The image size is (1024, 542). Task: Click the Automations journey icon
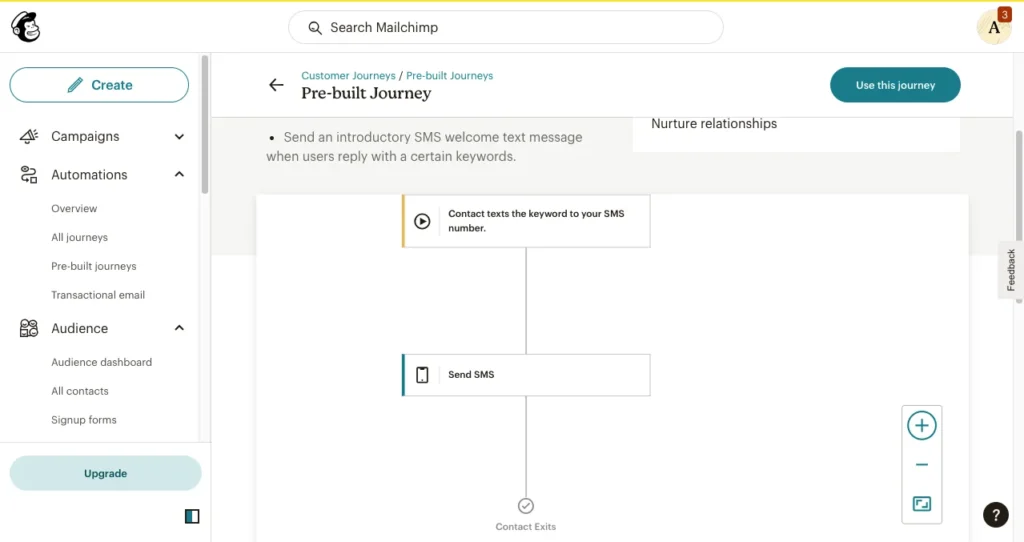click(29, 174)
